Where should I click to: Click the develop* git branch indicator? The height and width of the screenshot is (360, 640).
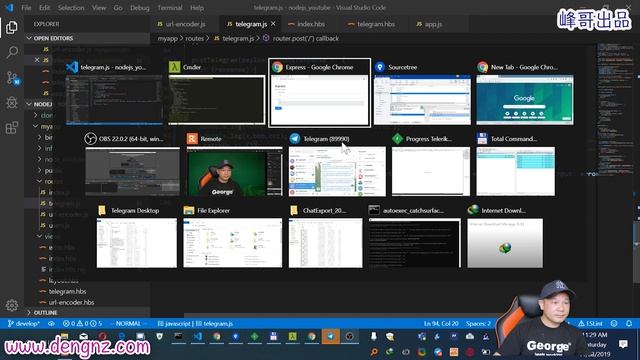24,324
